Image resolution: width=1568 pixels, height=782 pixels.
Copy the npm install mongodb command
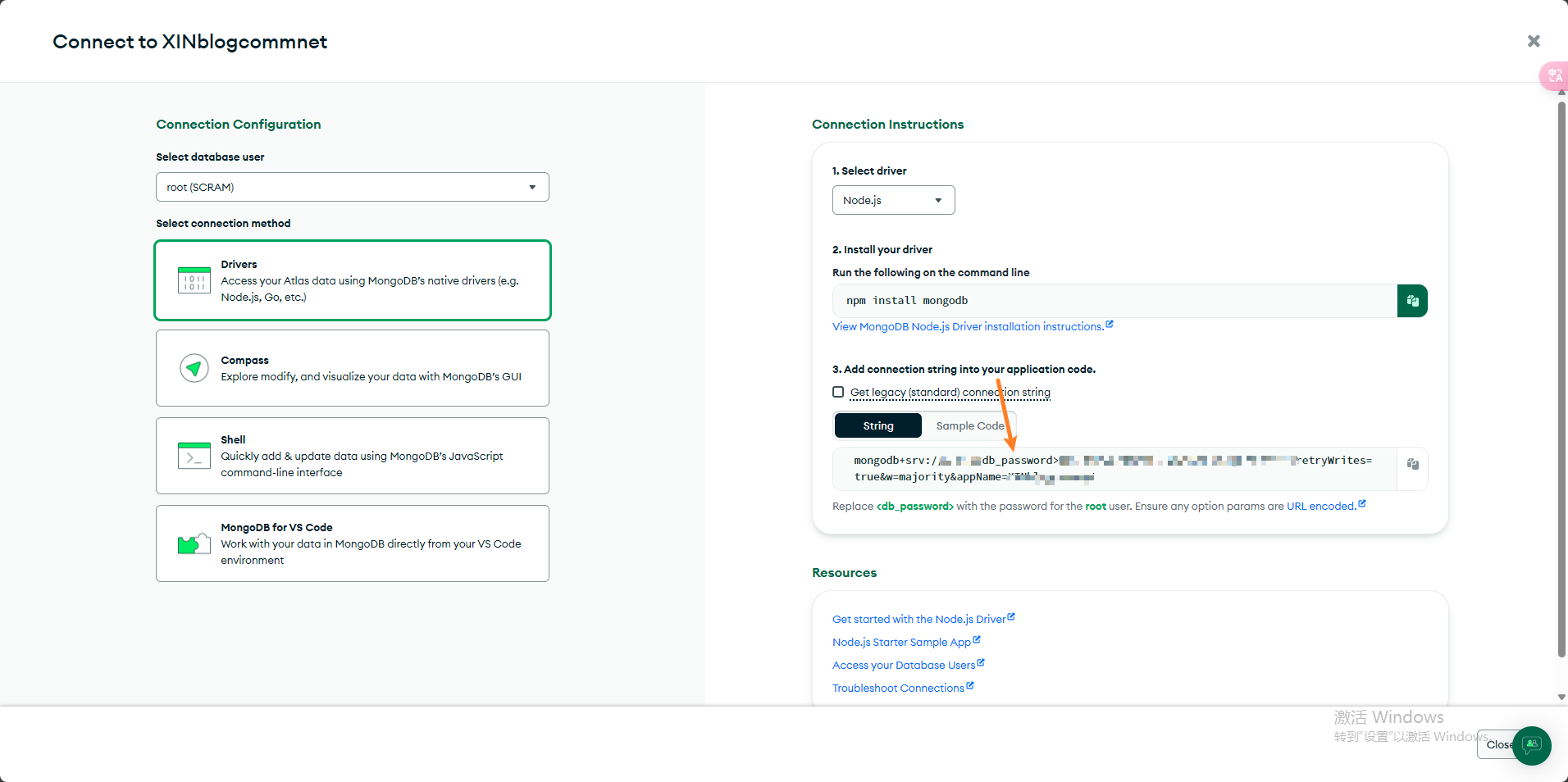[1412, 301]
